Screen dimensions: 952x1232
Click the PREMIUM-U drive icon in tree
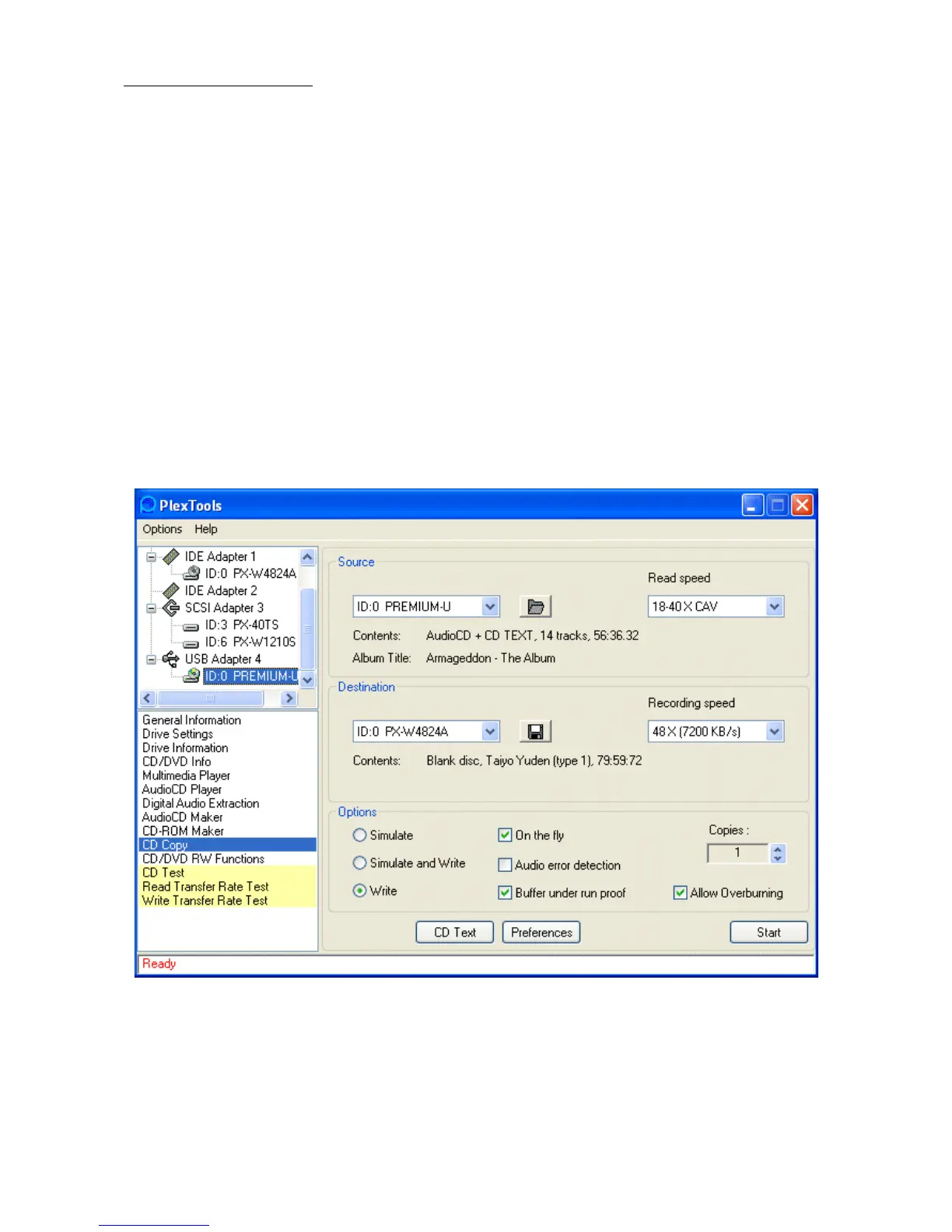click(x=191, y=677)
